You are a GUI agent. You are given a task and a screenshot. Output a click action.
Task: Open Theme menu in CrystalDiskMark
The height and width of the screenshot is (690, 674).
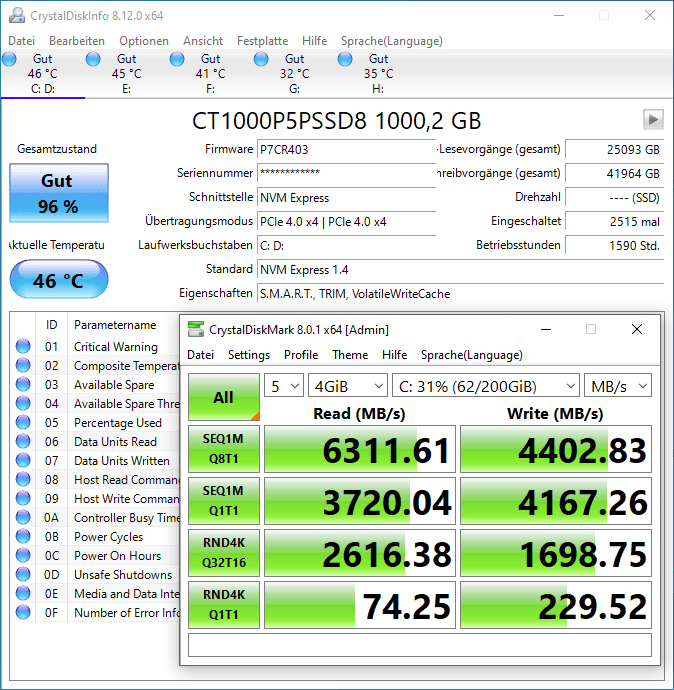pos(350,355)
